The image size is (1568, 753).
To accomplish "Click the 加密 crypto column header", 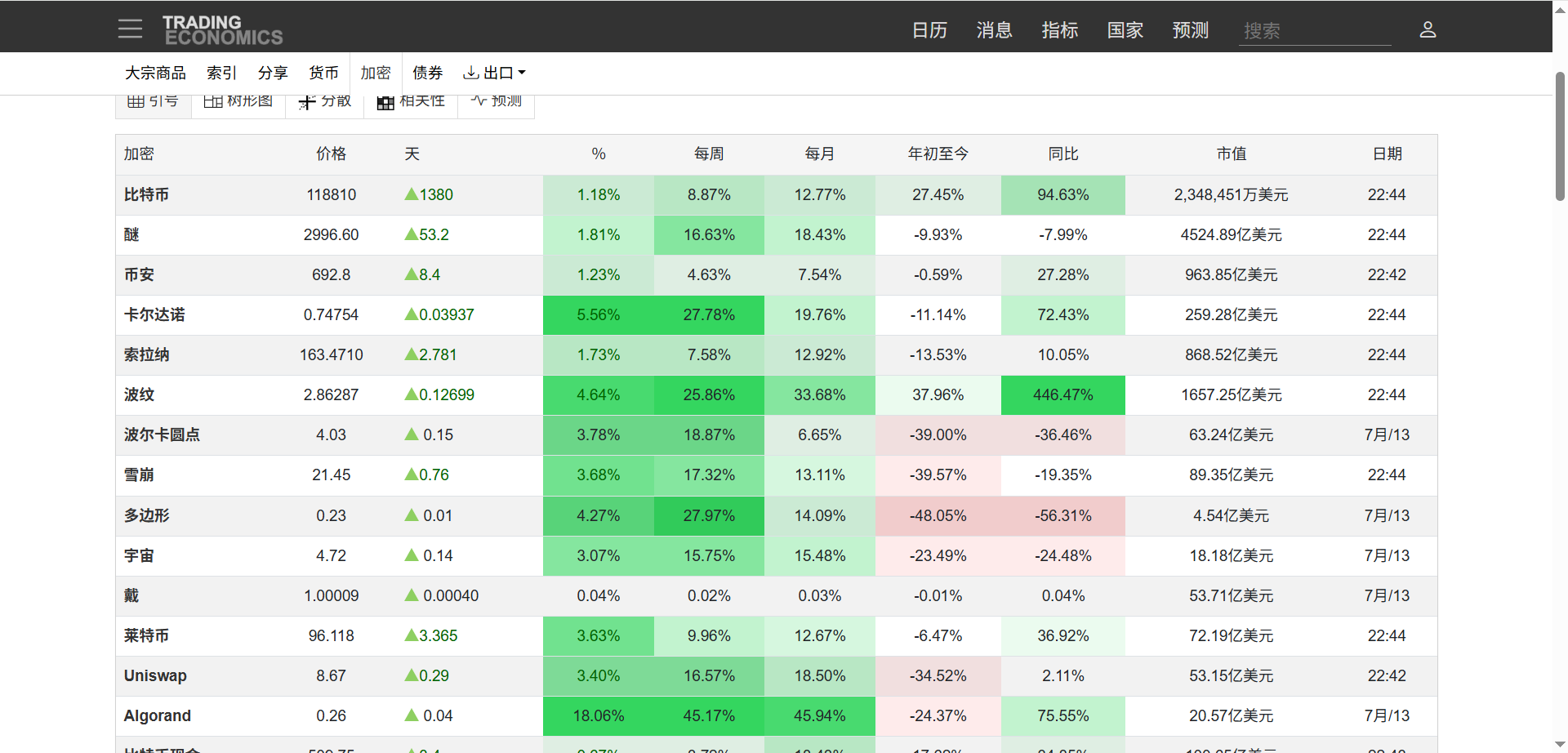I will point(139,154).
